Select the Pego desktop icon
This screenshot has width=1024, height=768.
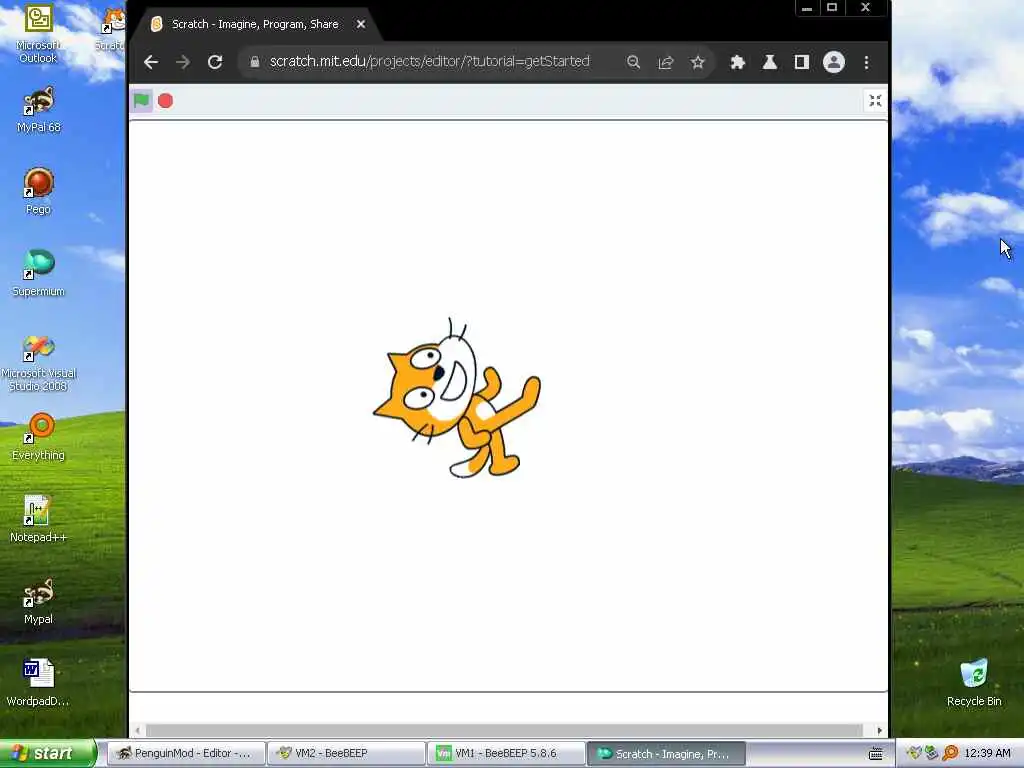pos(39,191)
